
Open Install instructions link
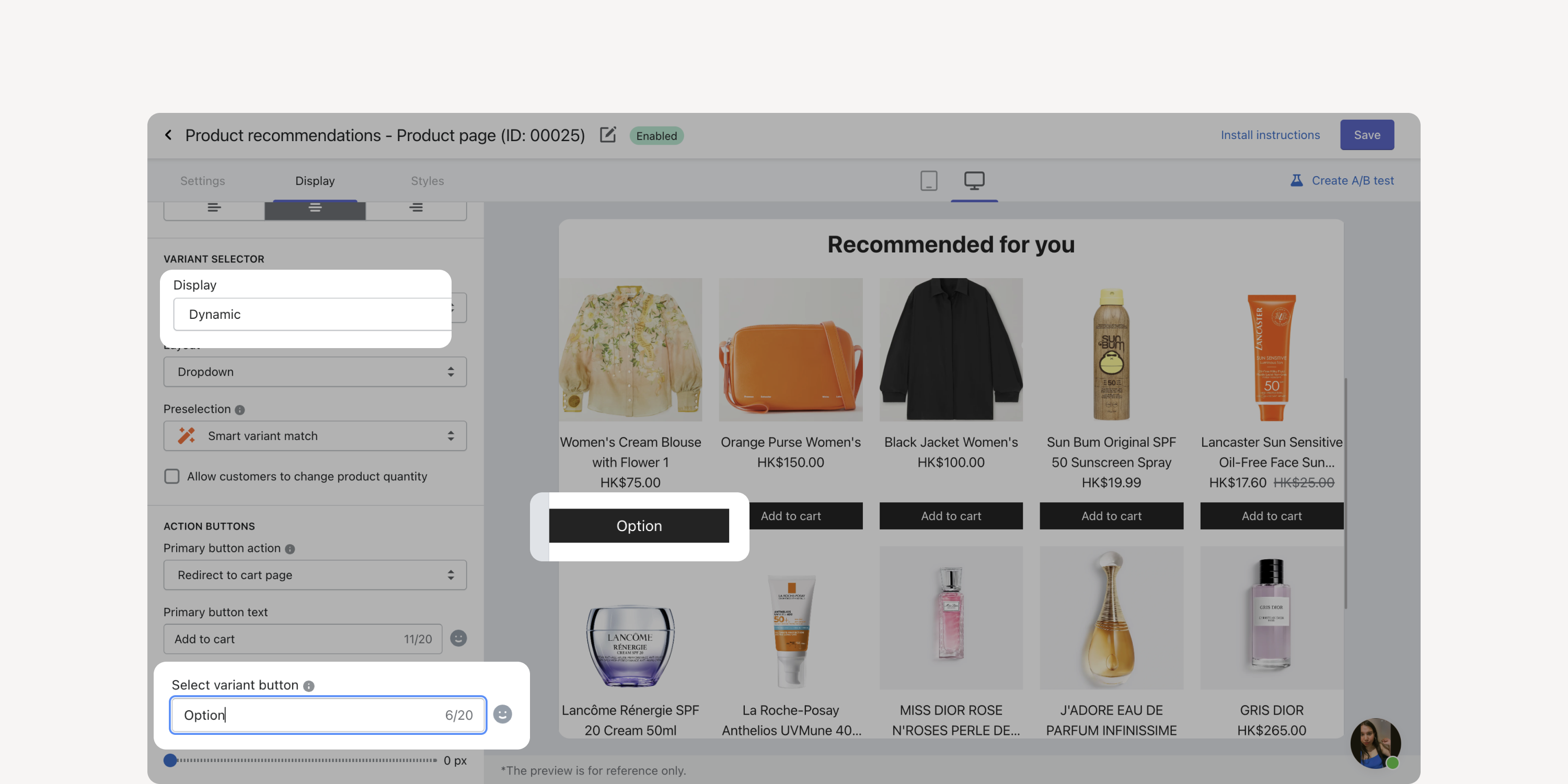click(x=1270, y=134)
